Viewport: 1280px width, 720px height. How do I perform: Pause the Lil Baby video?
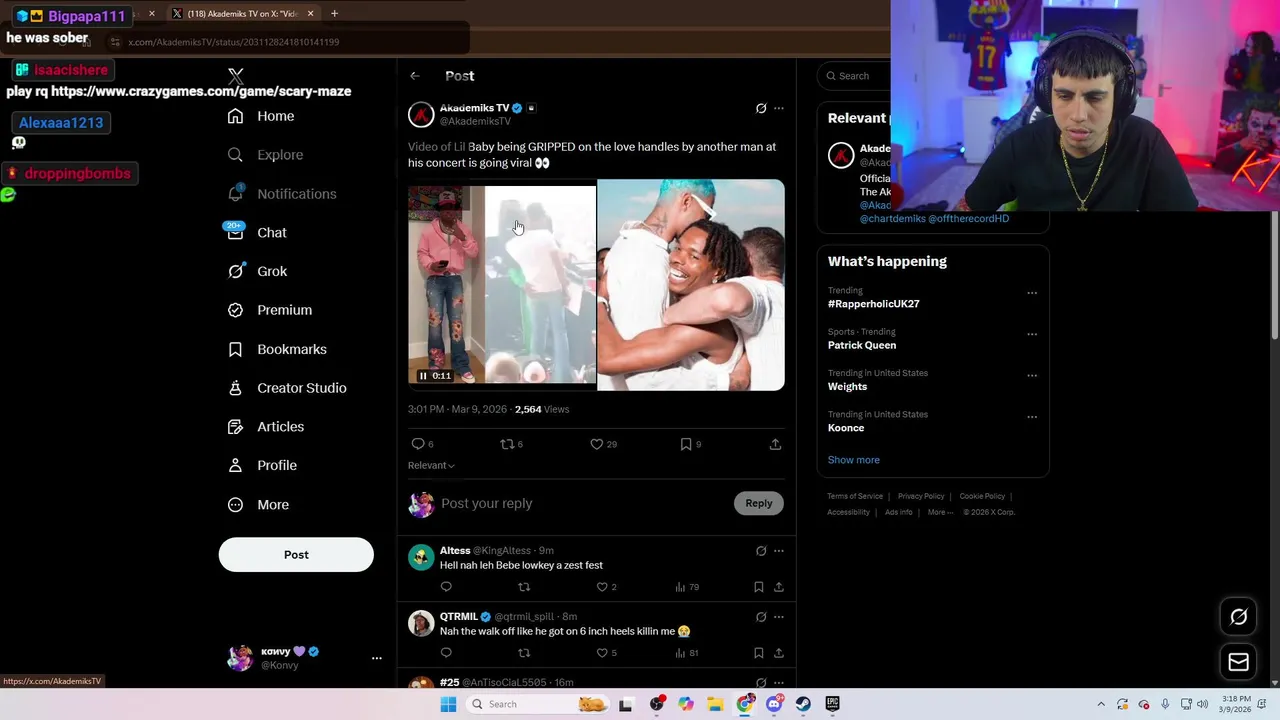(423, 376)
